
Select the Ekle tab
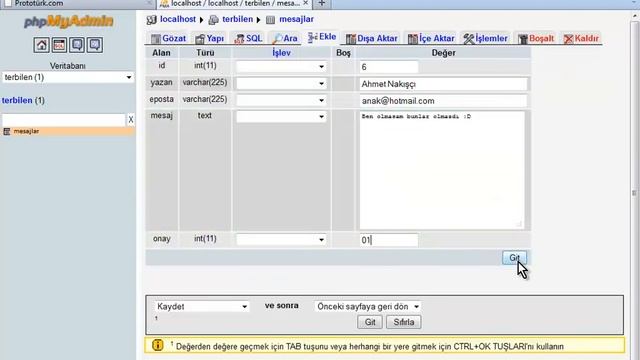click(x=322, y=37)
